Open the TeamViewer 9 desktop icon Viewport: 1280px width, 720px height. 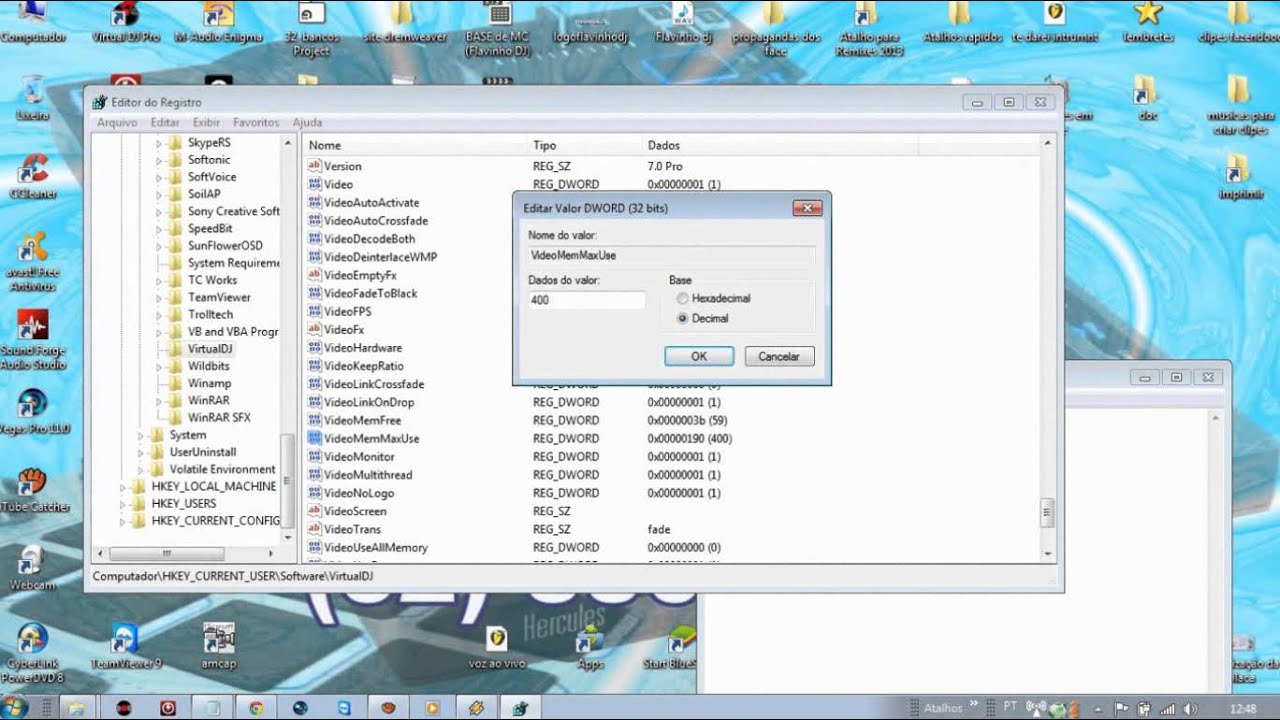(x=125, y=646)
